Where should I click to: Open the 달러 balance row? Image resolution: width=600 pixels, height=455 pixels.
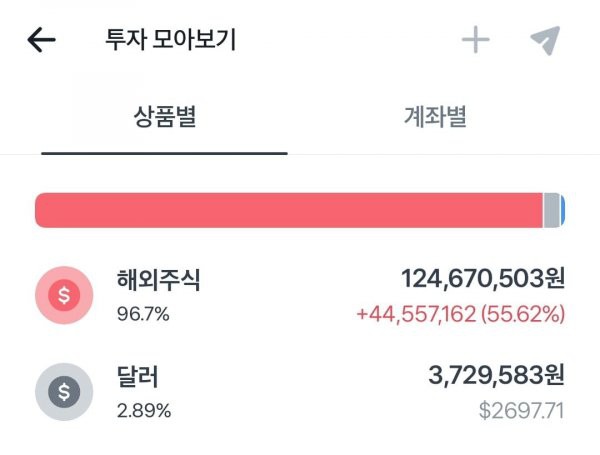coord(300,392)
